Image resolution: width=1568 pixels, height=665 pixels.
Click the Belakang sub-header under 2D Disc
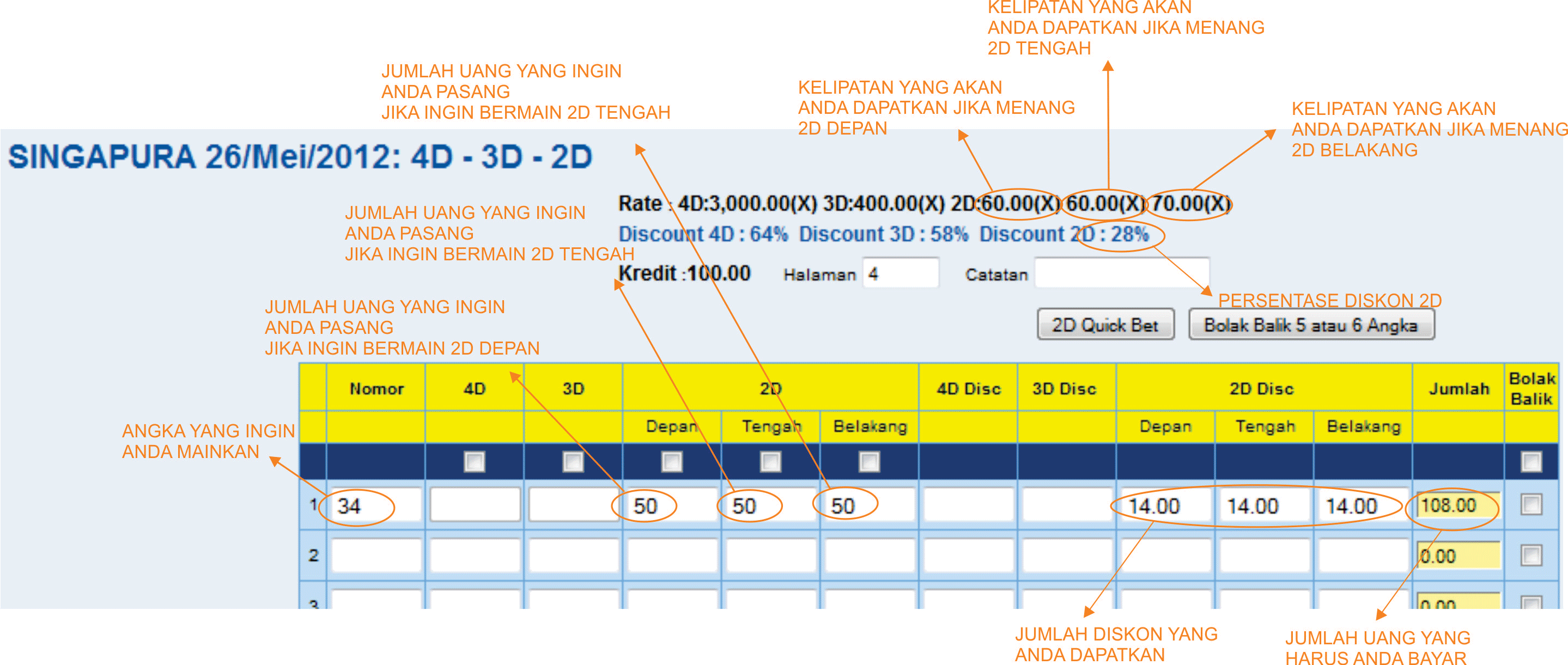(x=1364, y=426)
